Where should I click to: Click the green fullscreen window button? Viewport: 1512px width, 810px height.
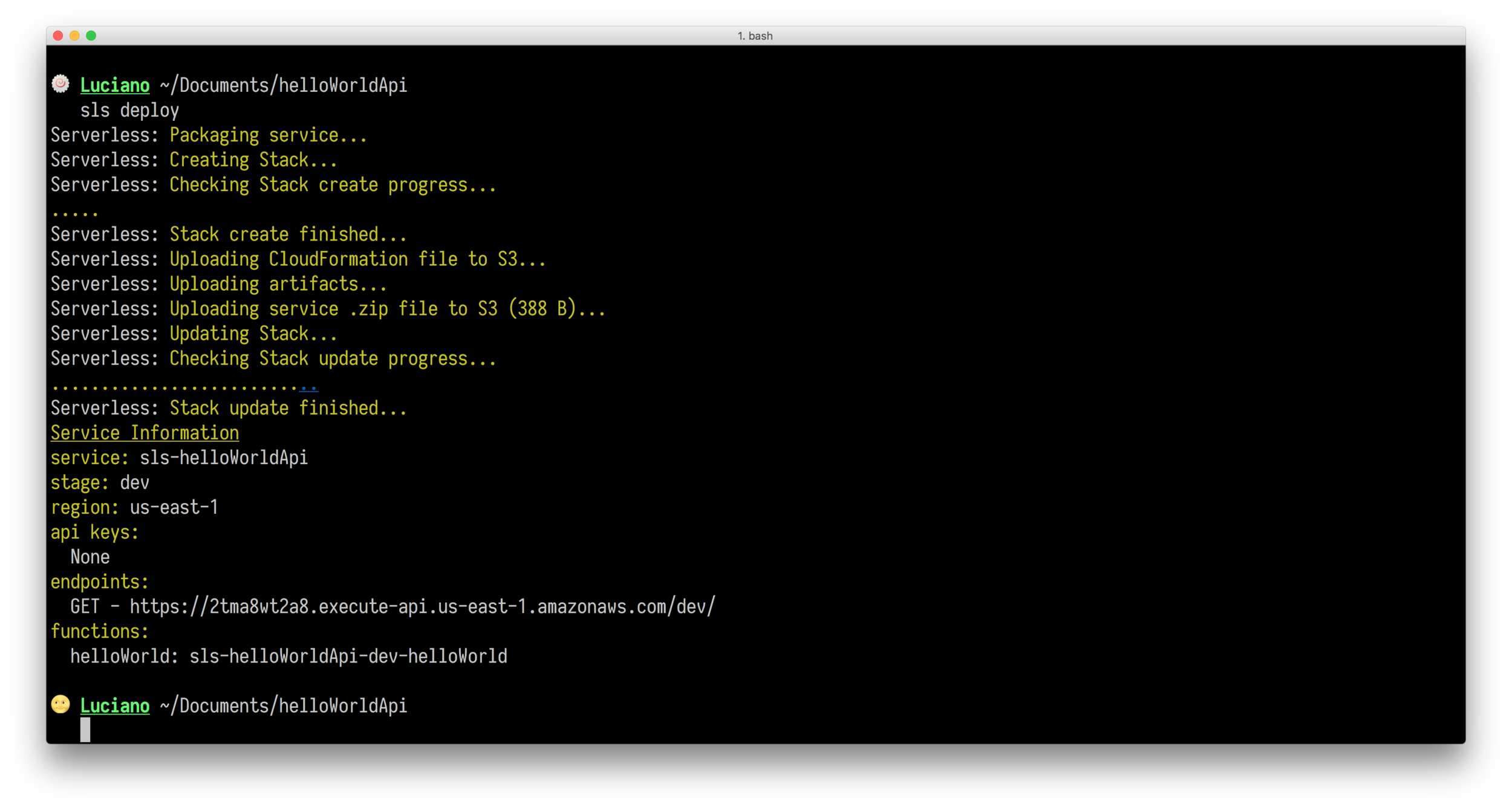click(91, 36)
